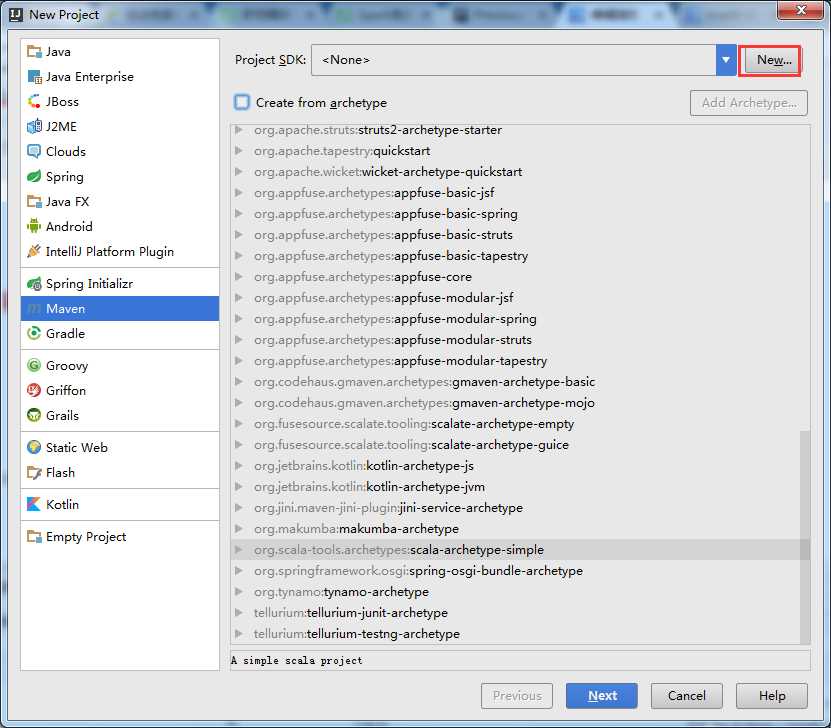Image resolution: width=831 pixels, height=728 pixels.
Task: Enable Create from archetype checkbox
Action: pos(242,102)
